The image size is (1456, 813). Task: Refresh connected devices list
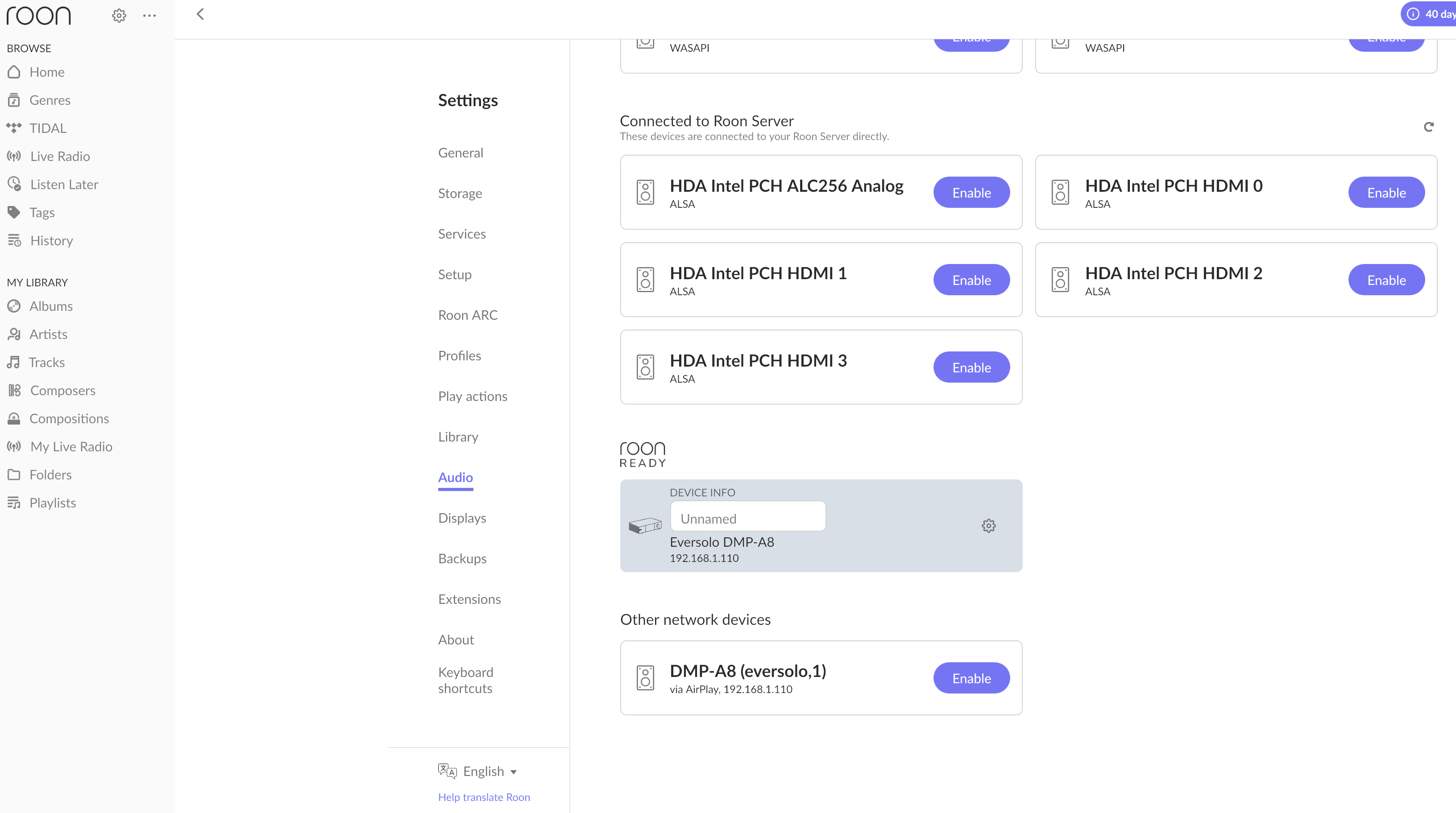1428,127
